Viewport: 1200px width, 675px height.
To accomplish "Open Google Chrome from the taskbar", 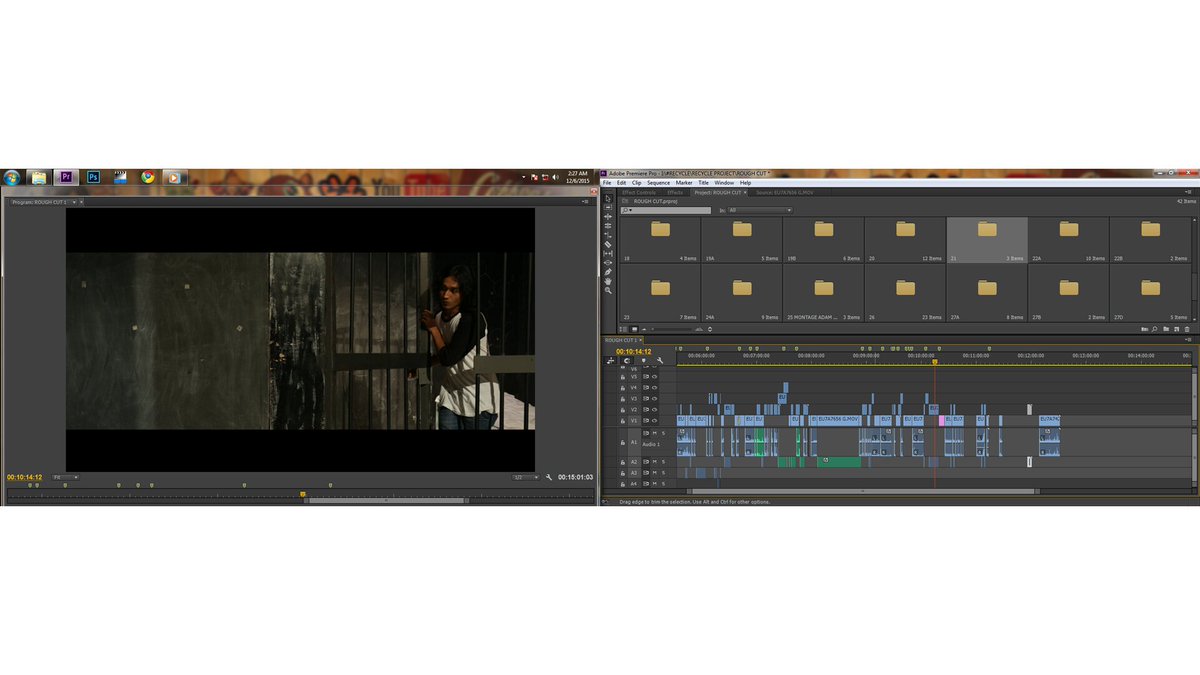I will [x=148, y=177].
